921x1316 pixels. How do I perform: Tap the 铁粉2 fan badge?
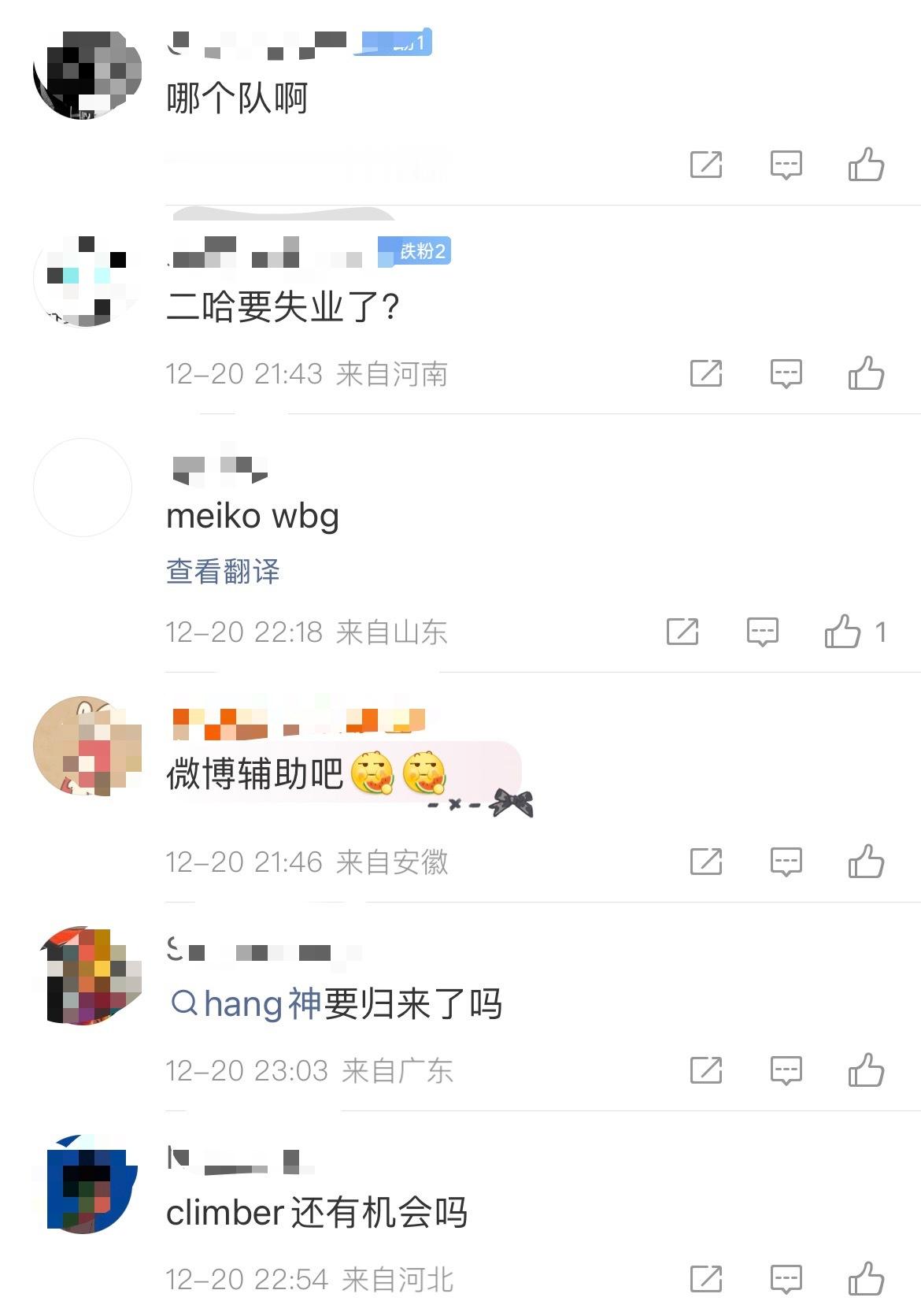point(414,251)
